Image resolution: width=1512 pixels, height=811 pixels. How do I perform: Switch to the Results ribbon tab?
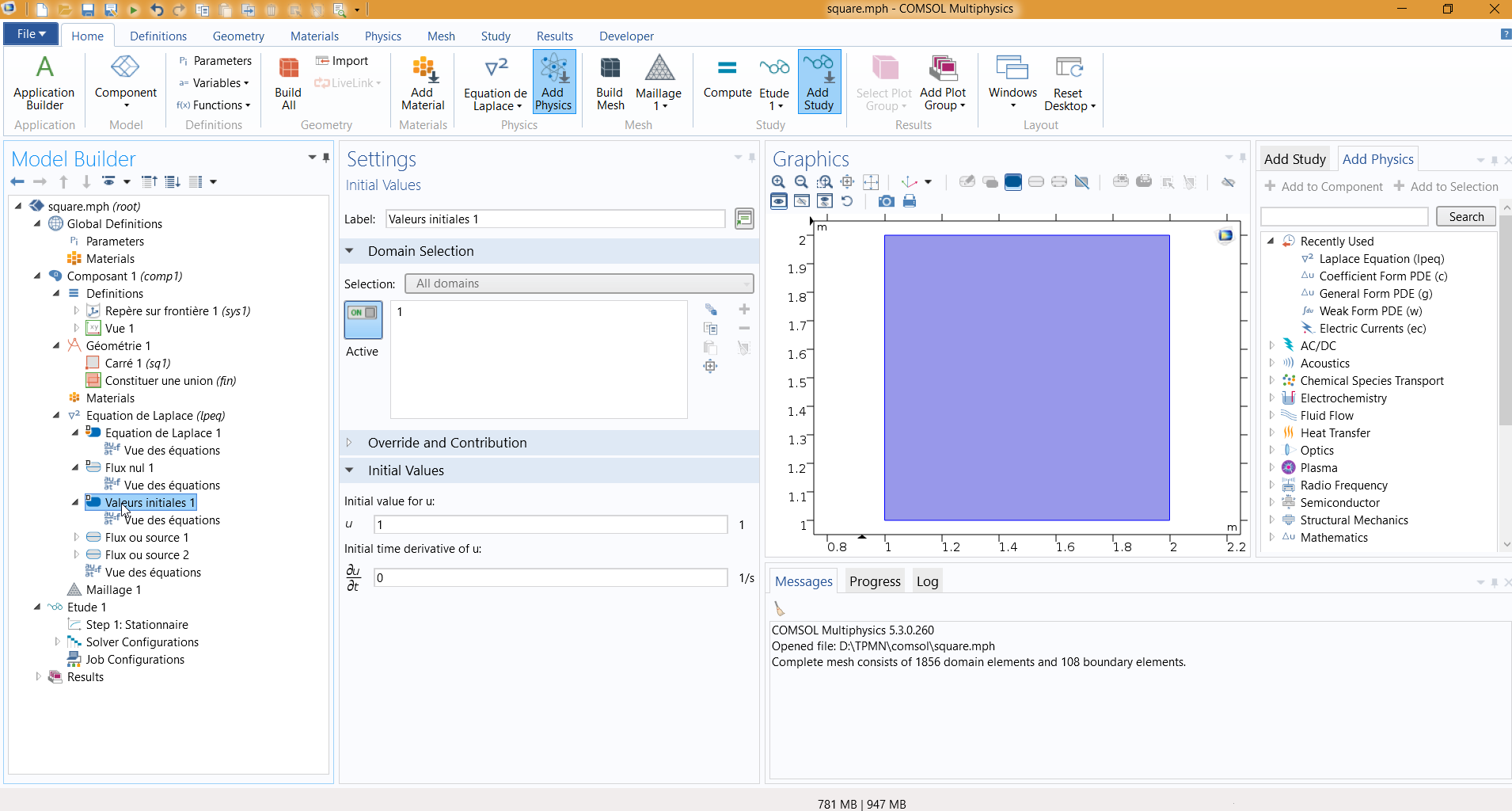tap(555, 36)
